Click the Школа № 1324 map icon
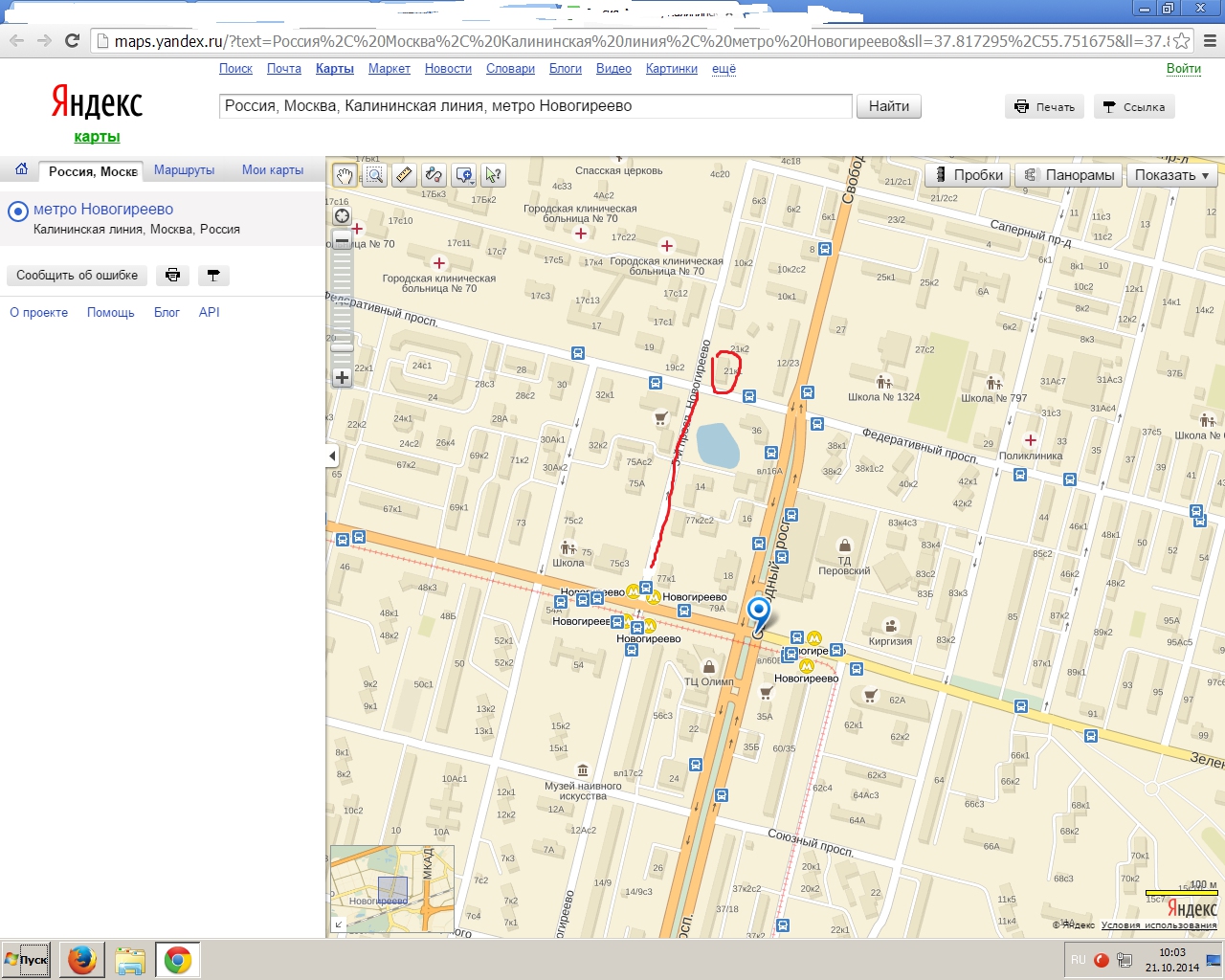The height and width of the screenshot is (980, 1225). [884, 383]
